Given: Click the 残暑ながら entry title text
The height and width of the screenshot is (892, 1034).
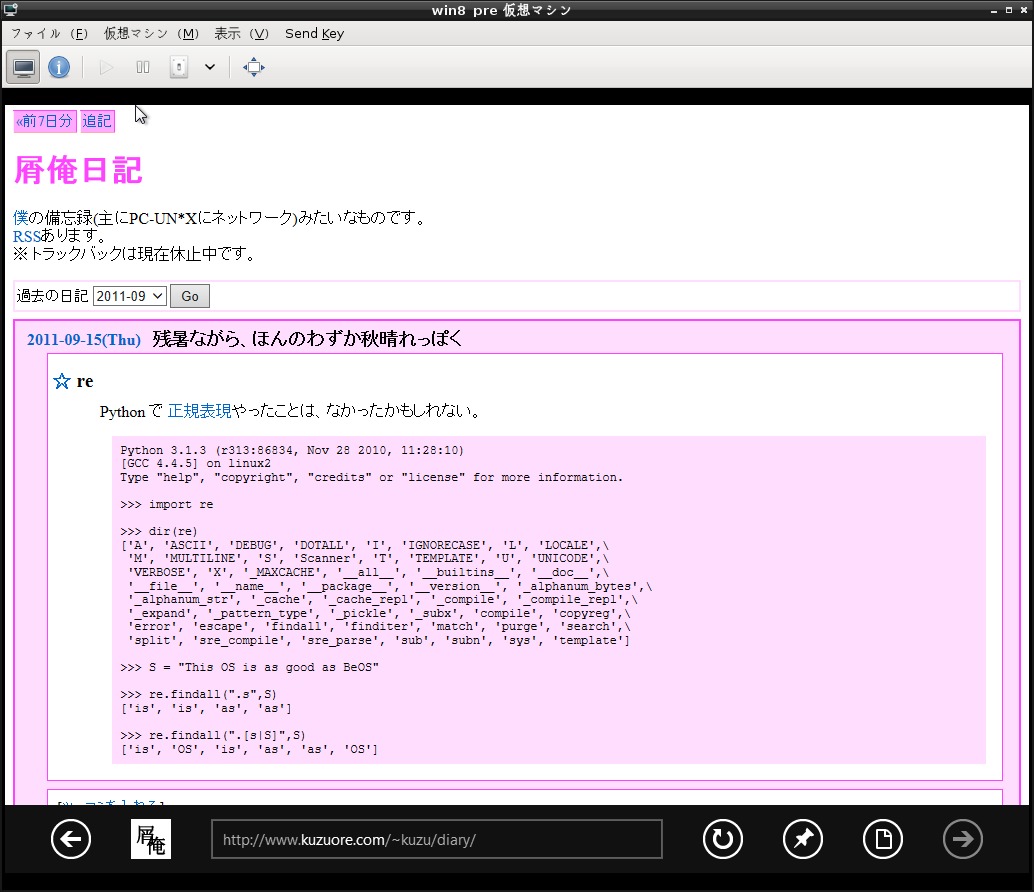Looking at the screenshot, I should [307, 339].
